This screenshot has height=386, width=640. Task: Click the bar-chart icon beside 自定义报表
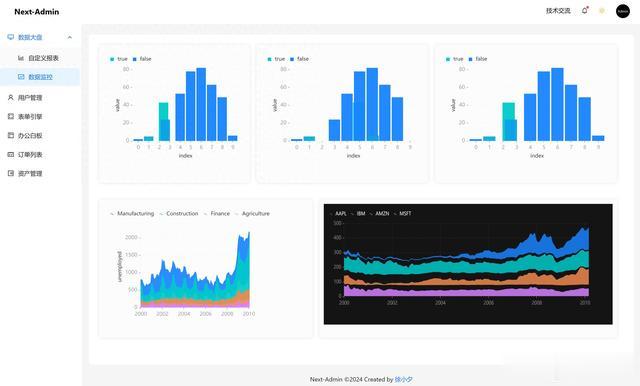(x=21, y=58)
